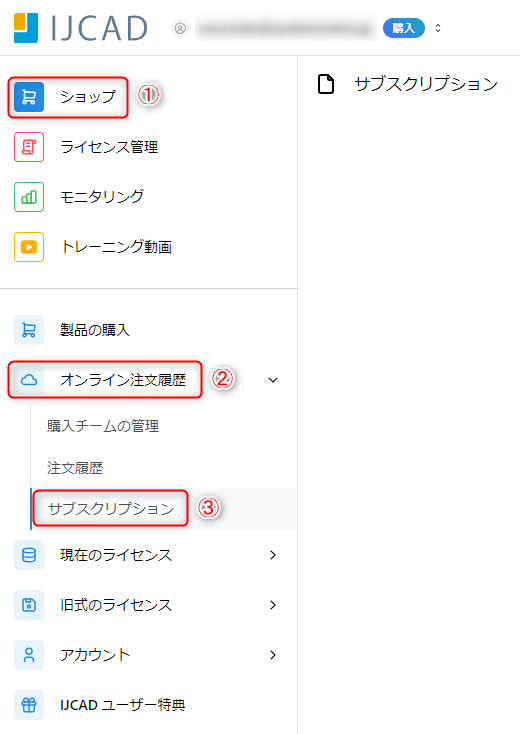Open the 現在のライセンス label
Image resolution: width=520 pixels, height=734 pixels.
pos(116,555)
